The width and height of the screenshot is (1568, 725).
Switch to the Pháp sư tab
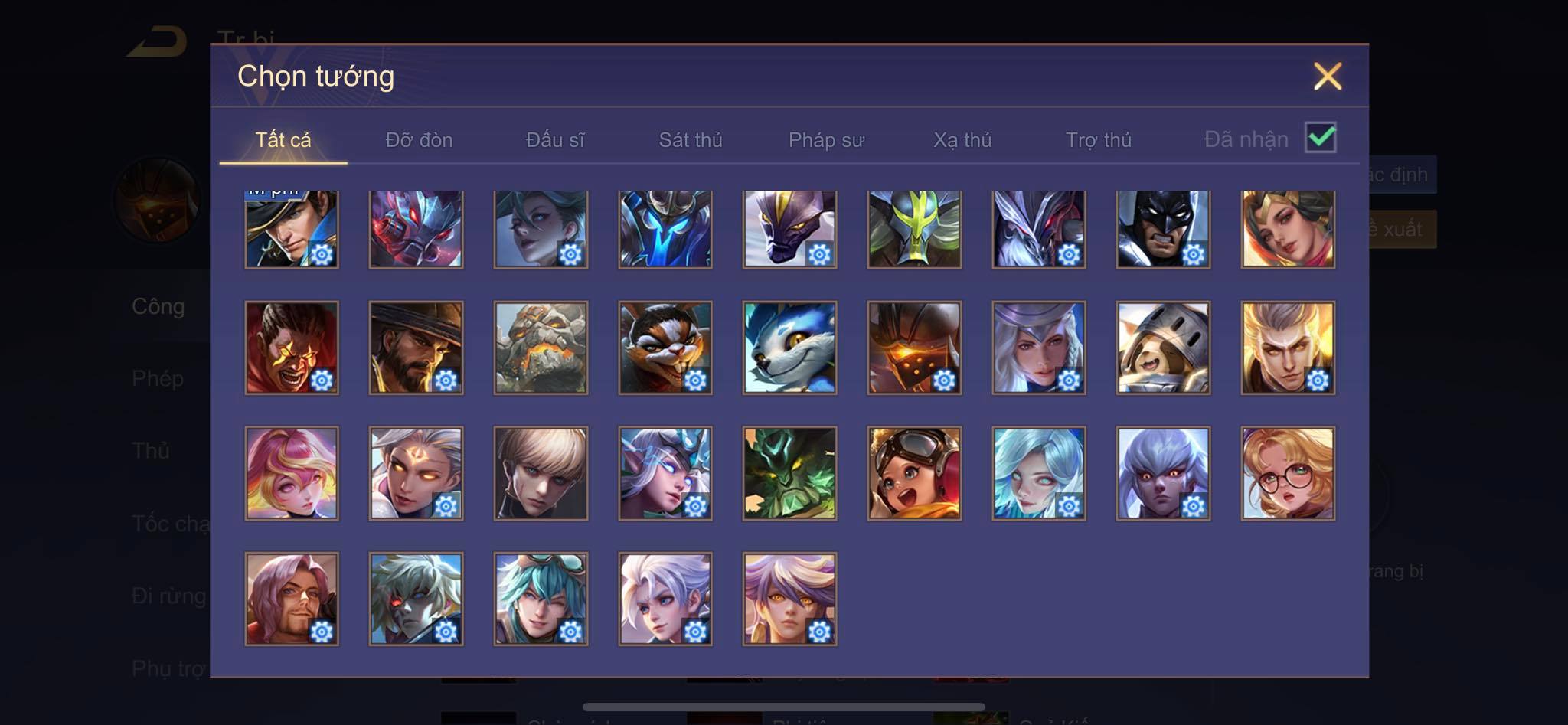[826, 140]
